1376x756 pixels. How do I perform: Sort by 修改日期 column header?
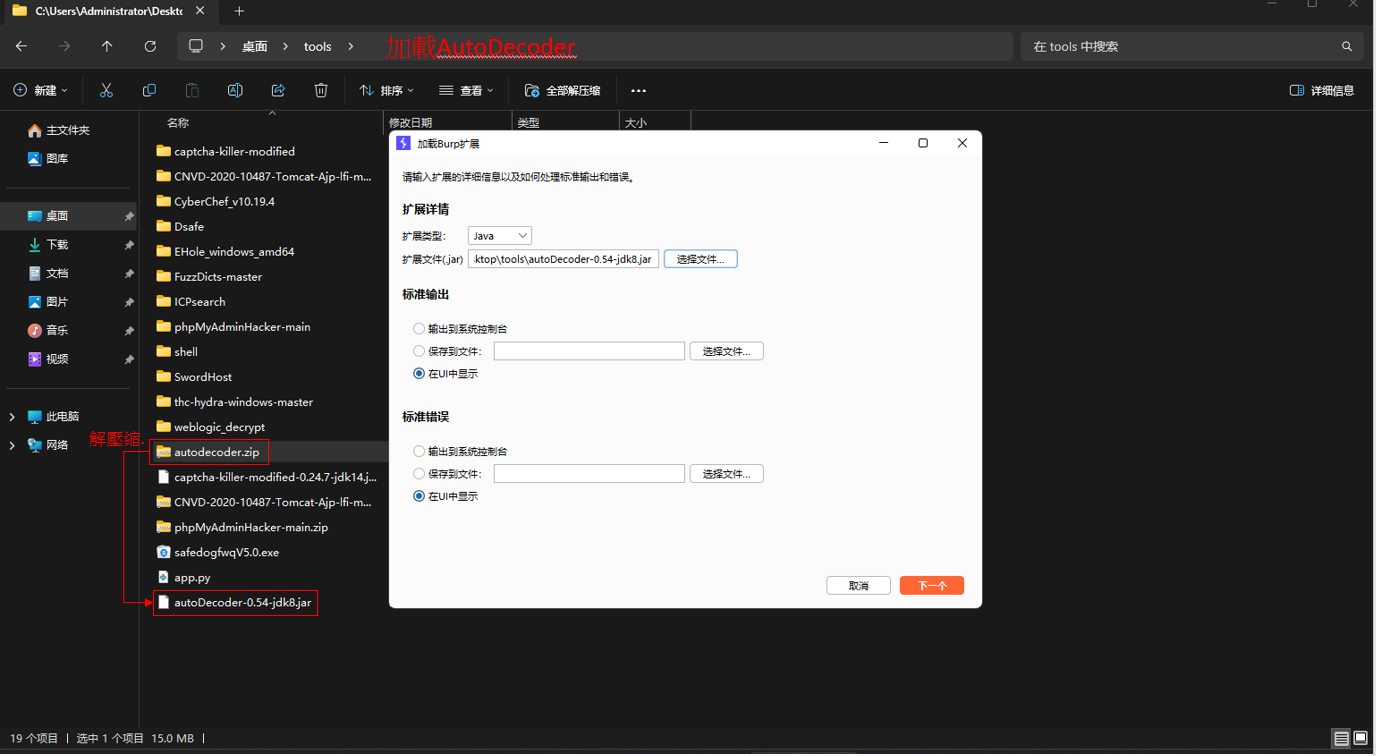click(x=411, y=122)
